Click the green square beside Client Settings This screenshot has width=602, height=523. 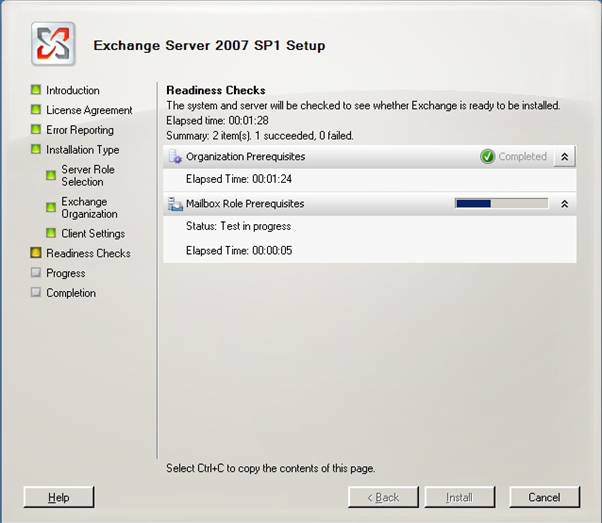(51, 233)
